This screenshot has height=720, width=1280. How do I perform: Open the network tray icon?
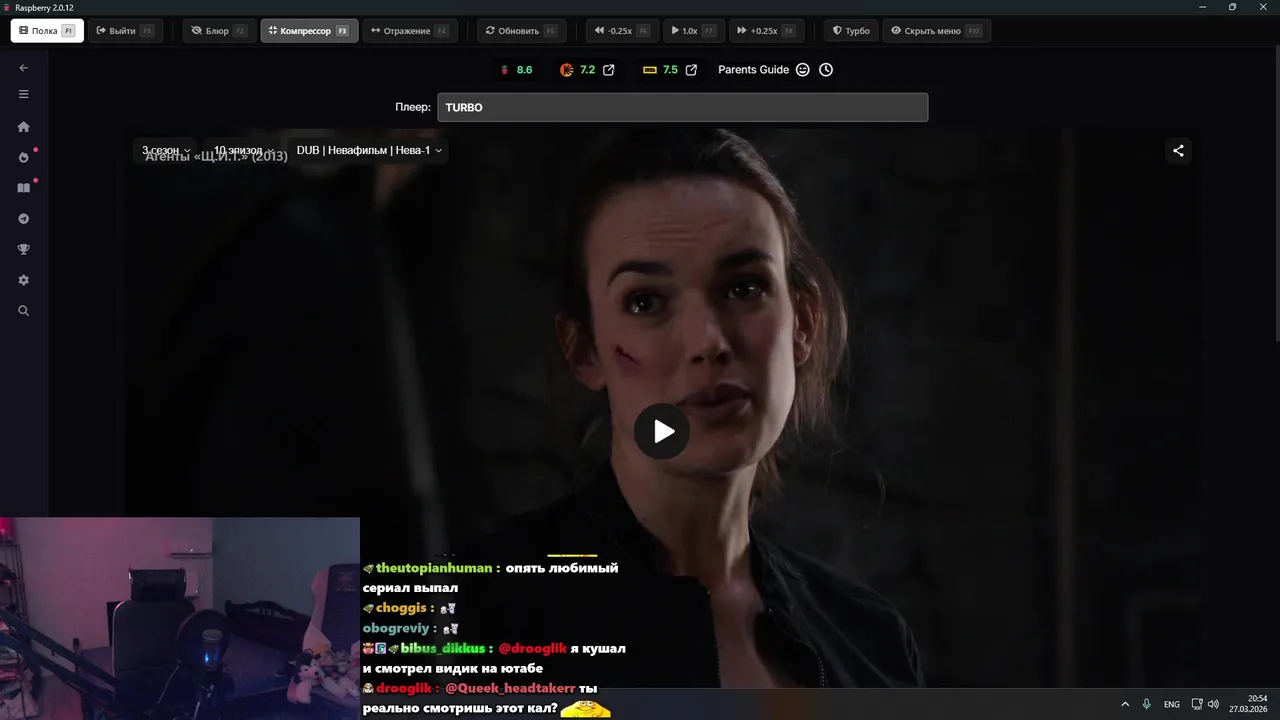click(x=1197, y=704)
